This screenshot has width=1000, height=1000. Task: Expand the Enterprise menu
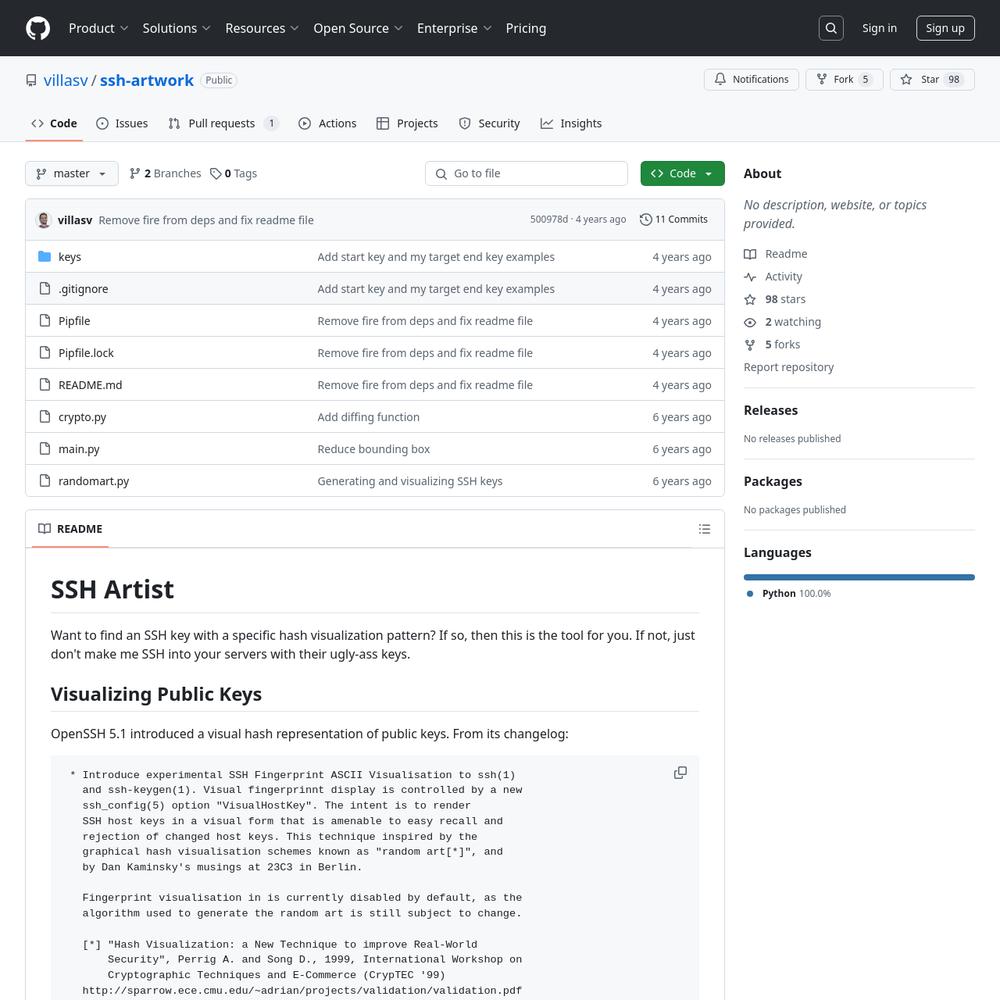click(454, 28)
